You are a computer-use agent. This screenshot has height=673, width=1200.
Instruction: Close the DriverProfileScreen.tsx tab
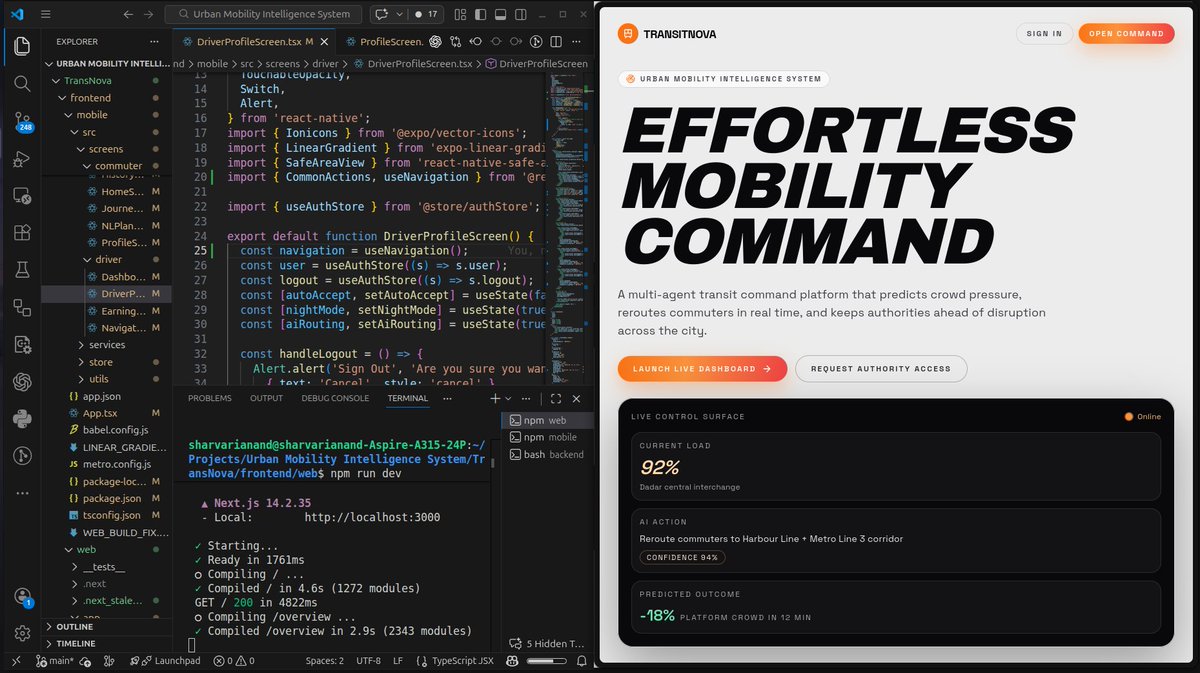(x=322, y=42)
